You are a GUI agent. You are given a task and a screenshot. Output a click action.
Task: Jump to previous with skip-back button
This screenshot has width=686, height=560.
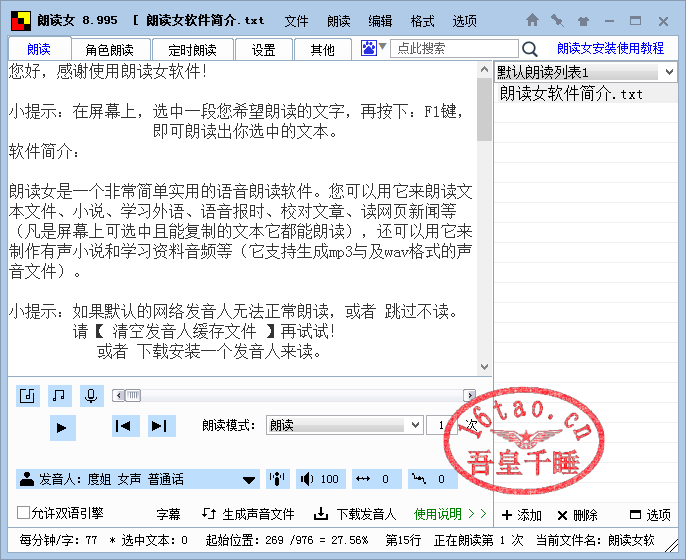[x=126, y=426]
